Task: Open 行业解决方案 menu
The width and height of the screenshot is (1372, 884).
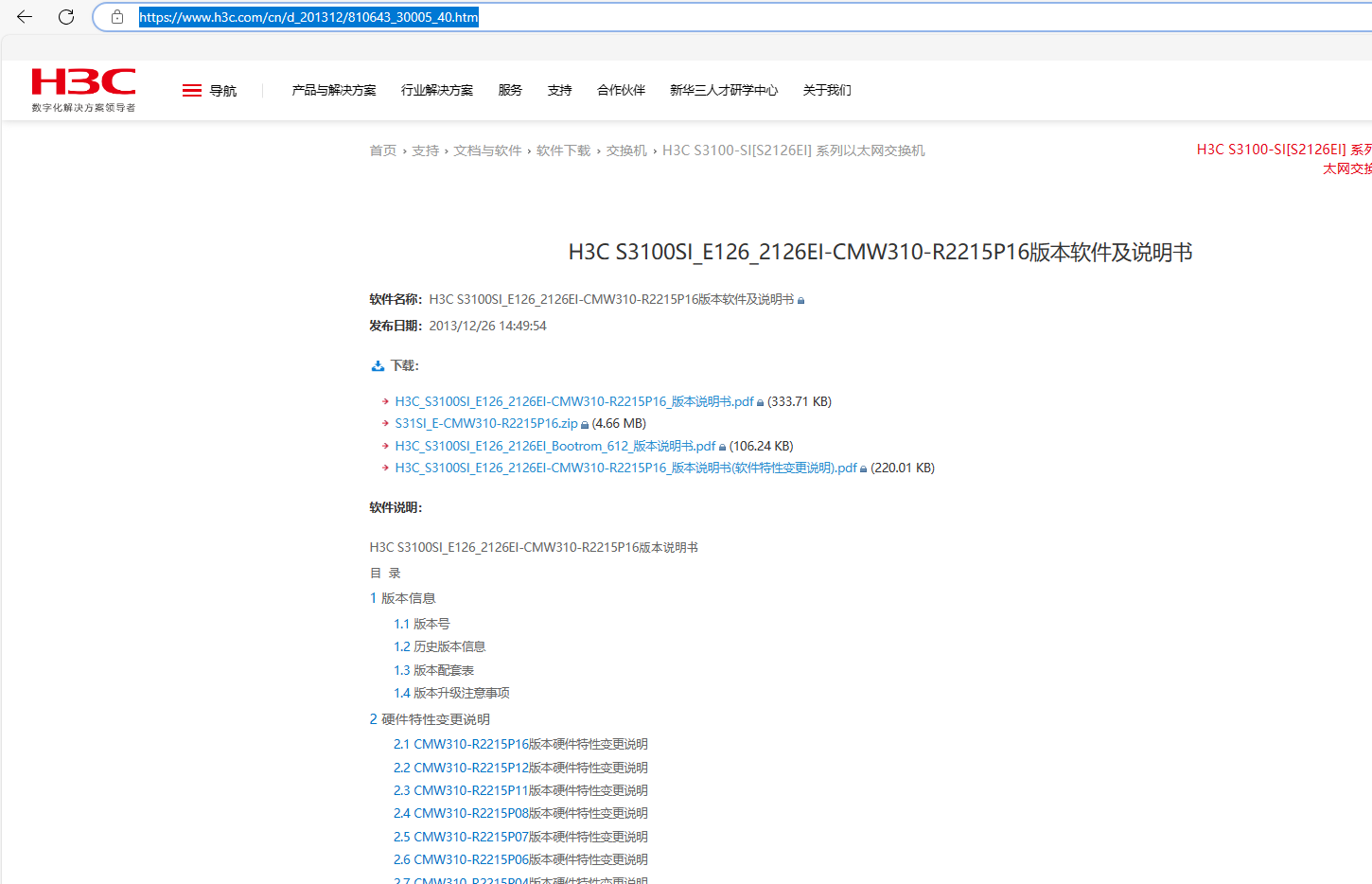Action: 437,91
